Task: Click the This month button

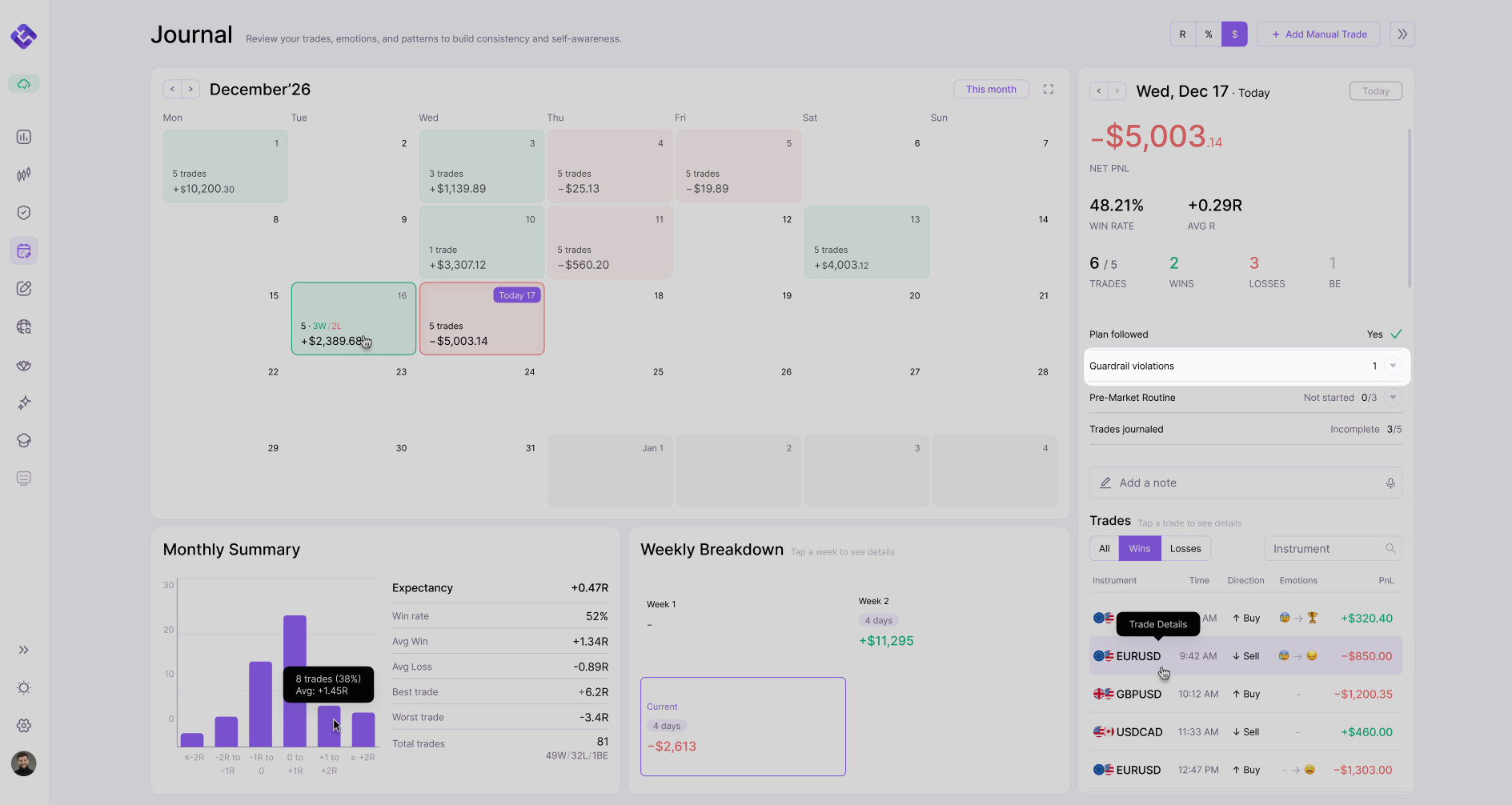Action: (x=991, y=90)
